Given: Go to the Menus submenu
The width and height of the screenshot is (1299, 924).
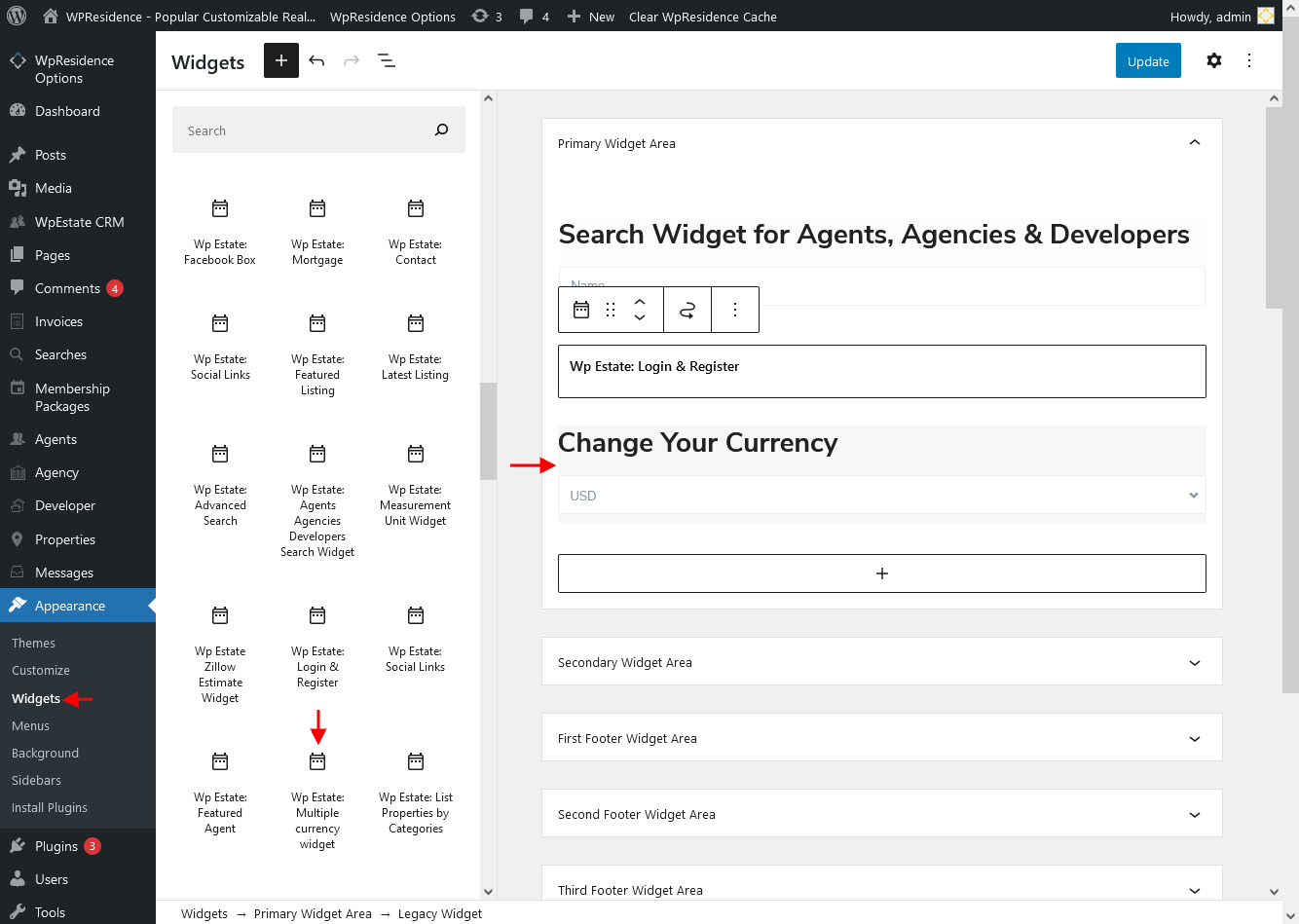Looking at the screenshot, I should tap(30, 725).
